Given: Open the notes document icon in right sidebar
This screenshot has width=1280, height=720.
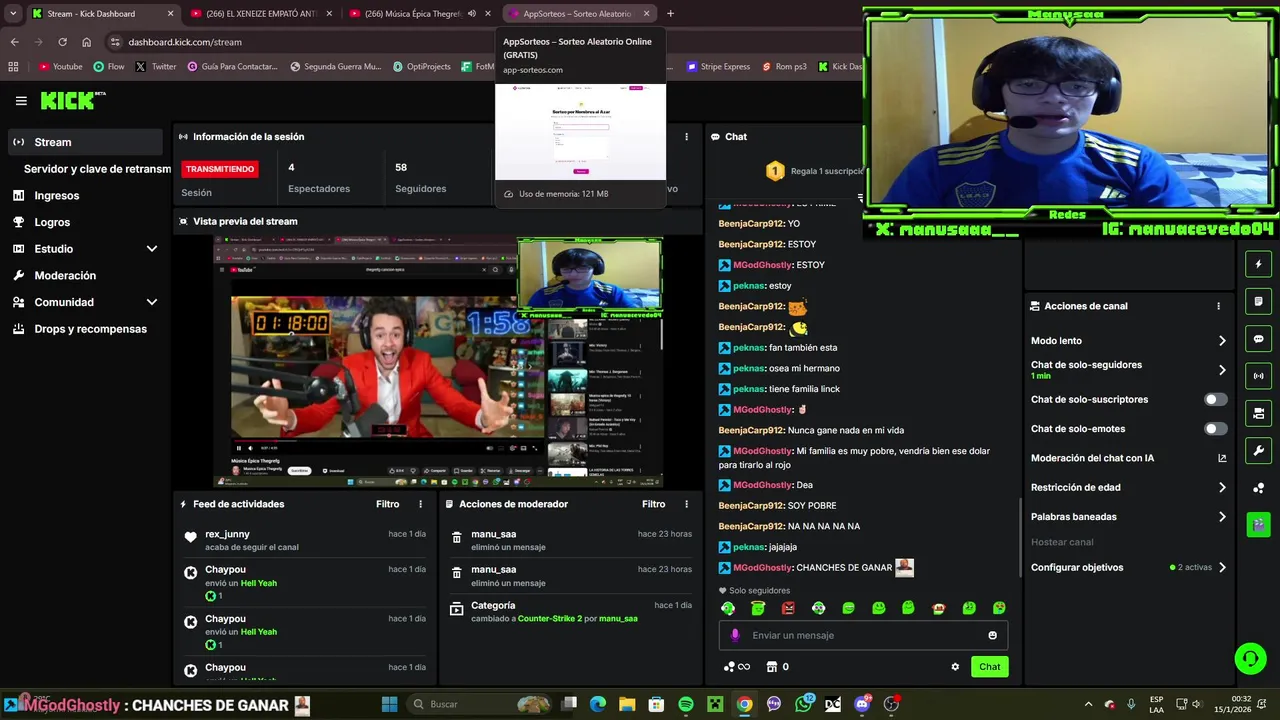Looking at the screenshot, I should (x=1258, y=301).
